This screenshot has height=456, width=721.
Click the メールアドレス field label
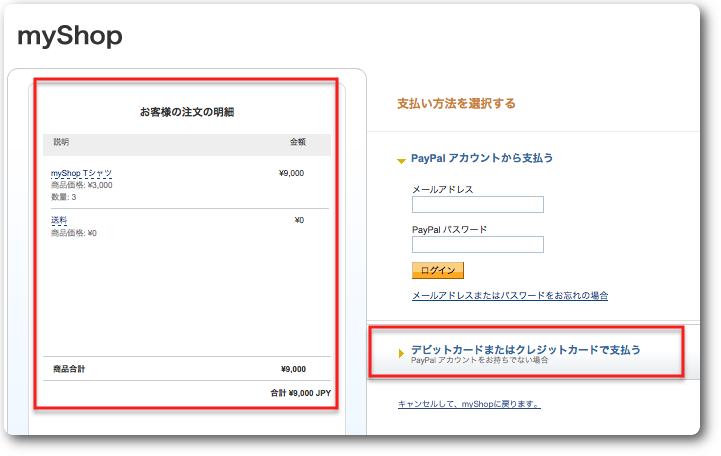pos(442,189)
